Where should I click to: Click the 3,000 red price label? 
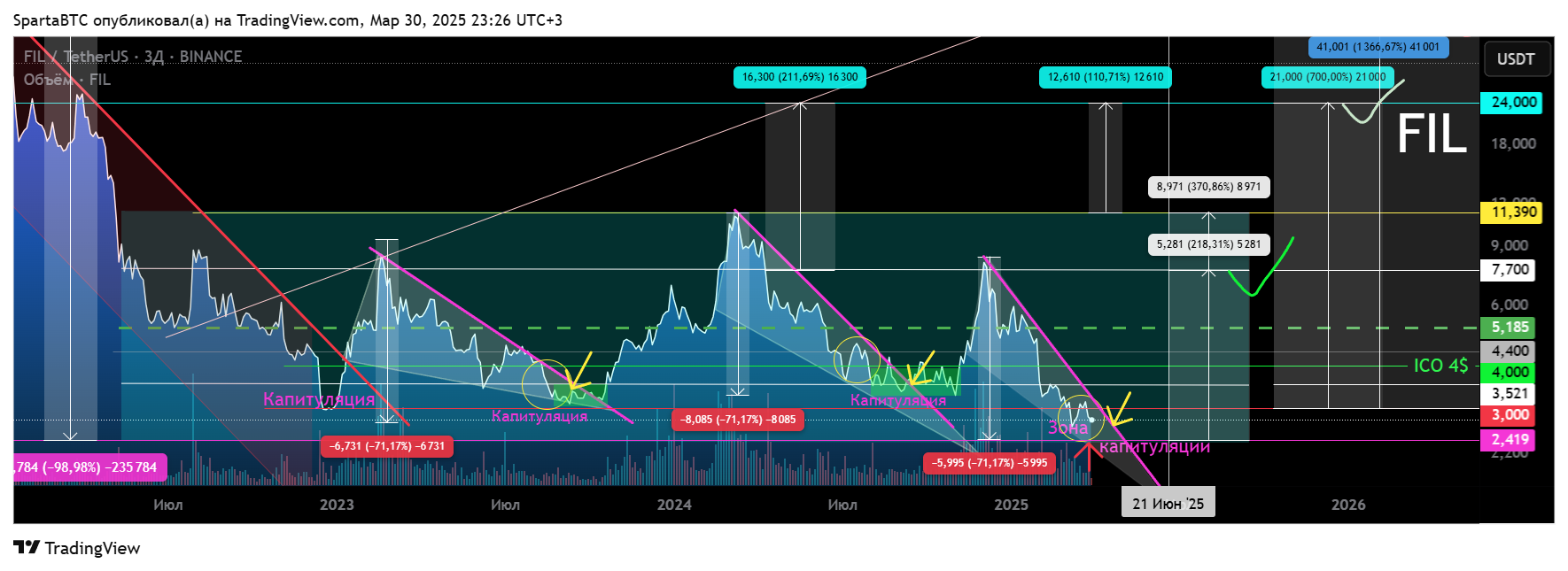coord(1509,415)
